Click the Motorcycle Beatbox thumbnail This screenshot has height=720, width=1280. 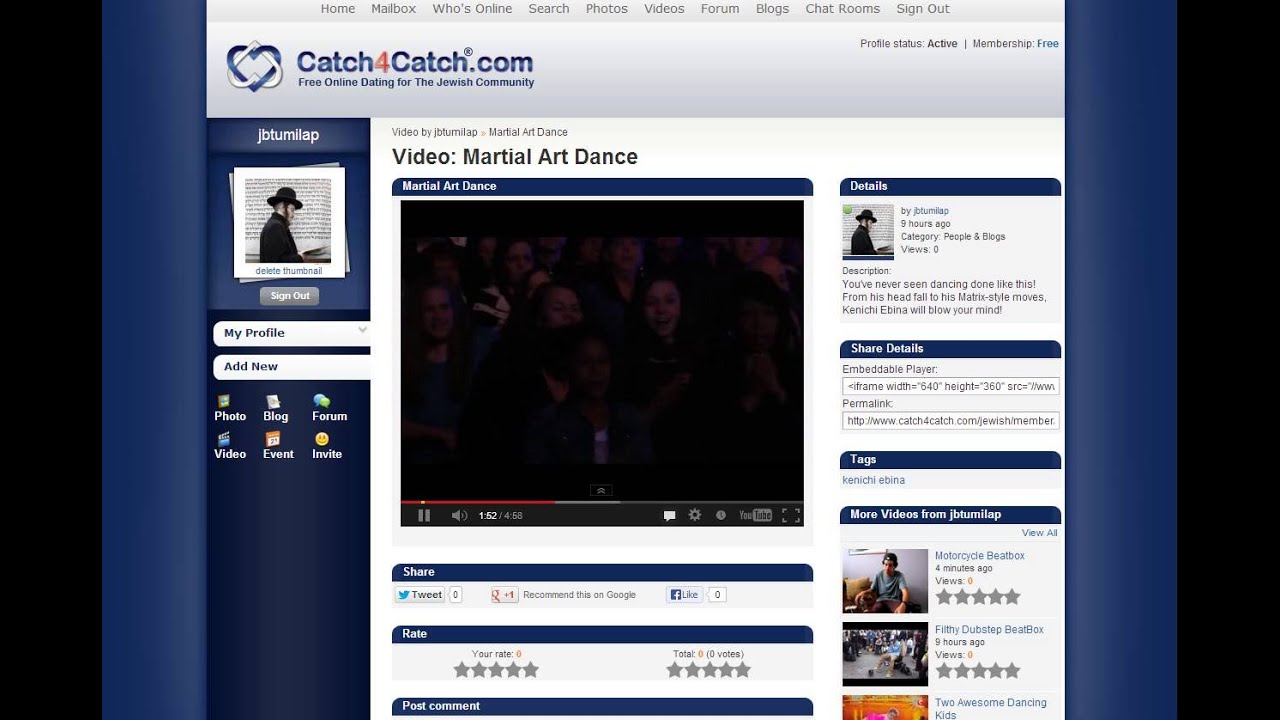click(885, 581)
